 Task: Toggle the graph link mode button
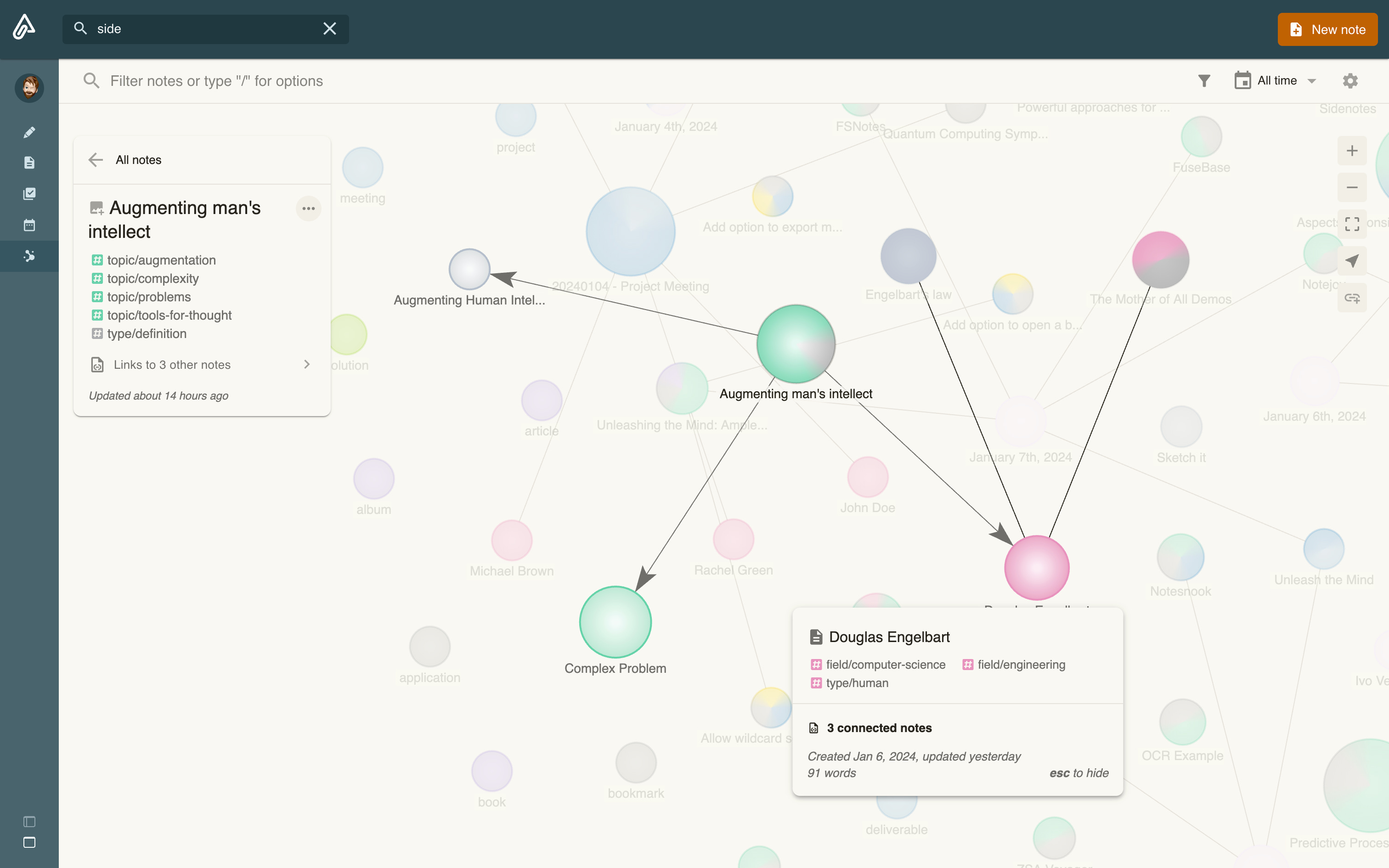1352,298
